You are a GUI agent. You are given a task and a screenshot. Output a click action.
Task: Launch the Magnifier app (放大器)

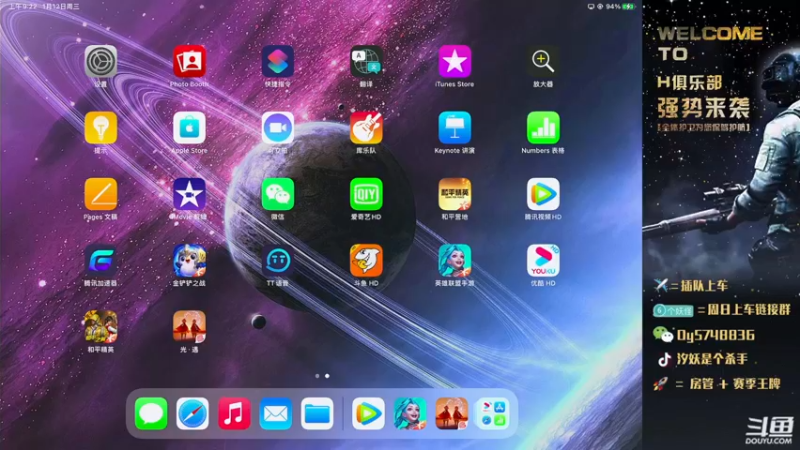click(x=543, y=62)
